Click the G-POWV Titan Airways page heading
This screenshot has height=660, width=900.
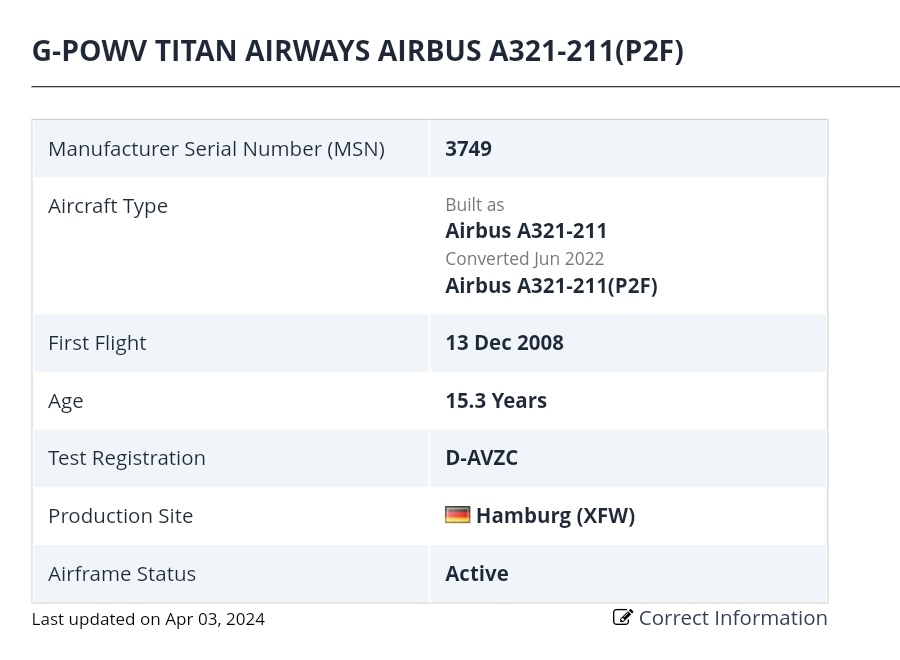click(358, 51)
